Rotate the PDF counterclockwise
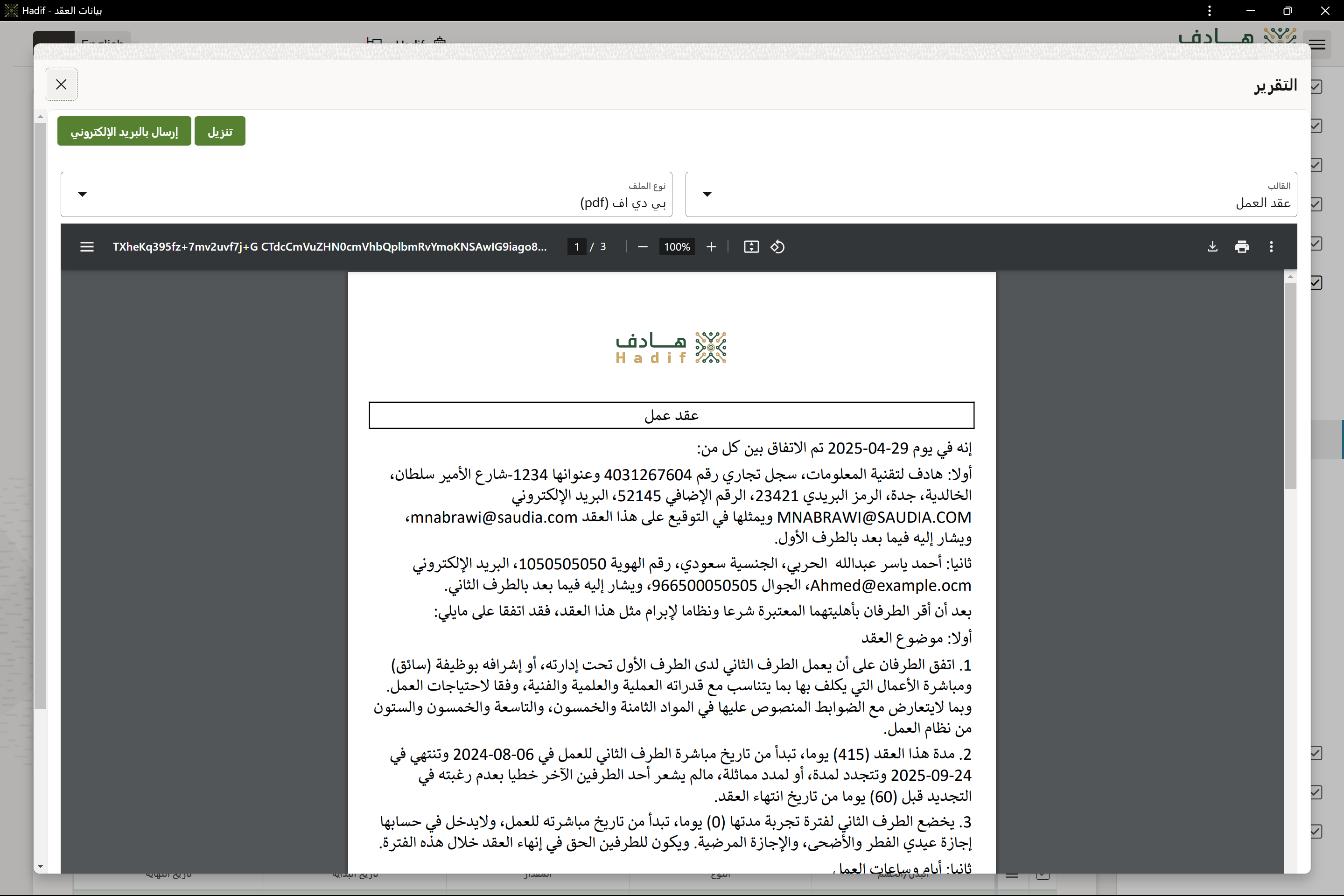 click(x=777, y=247)
